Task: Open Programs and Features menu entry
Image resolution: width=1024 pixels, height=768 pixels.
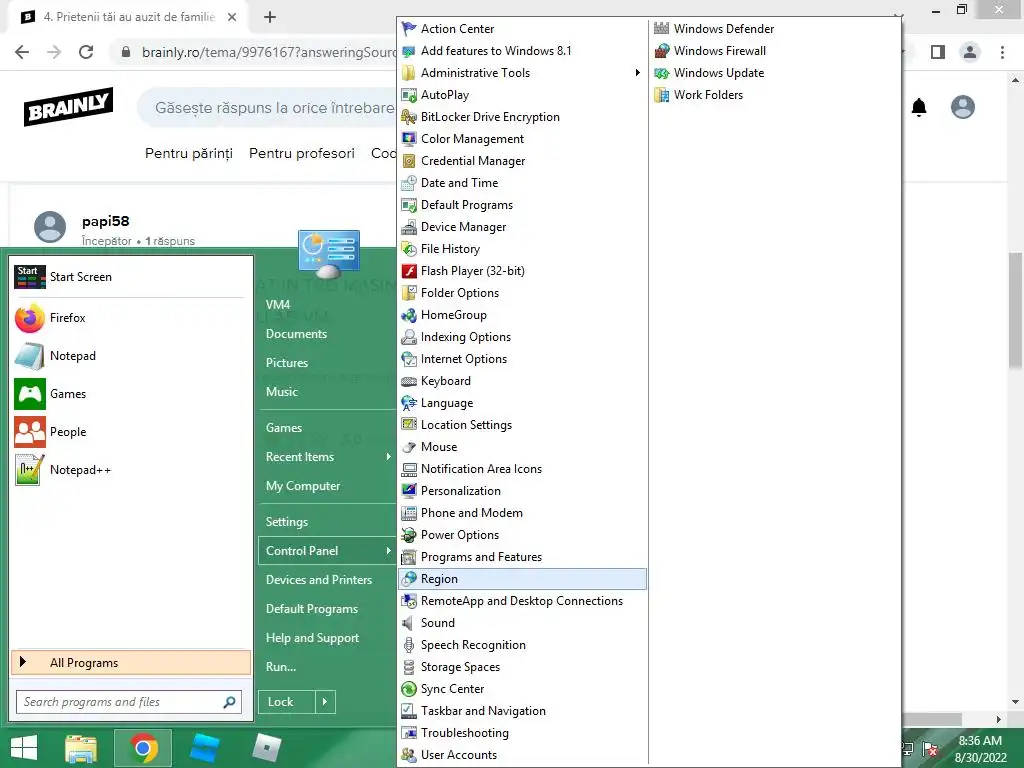Action: click(522, 557)
